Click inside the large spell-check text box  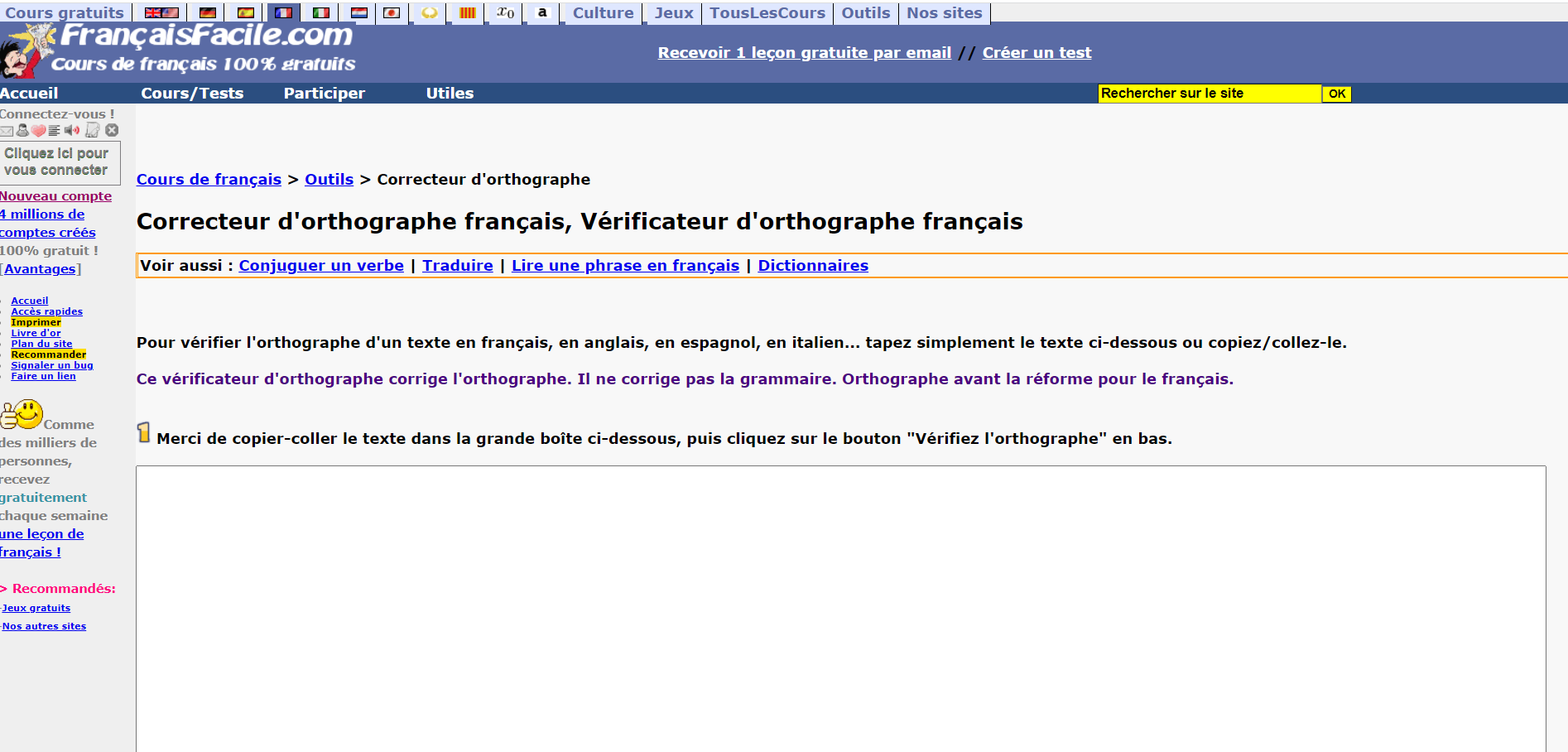coord(841,609)
